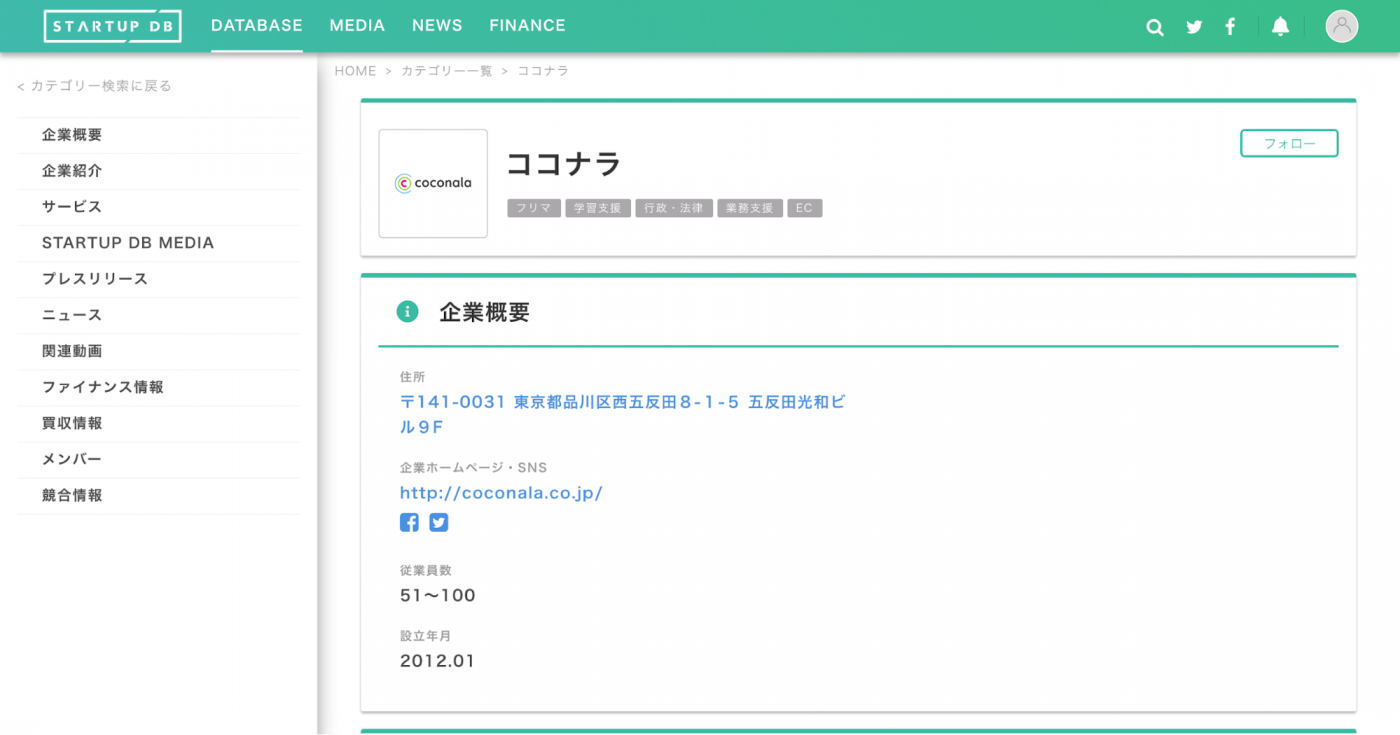This screenshot has height=735, width=1400.
Task: Expand the 買収情報 sidebar section
Action: [x=70, y=423]
